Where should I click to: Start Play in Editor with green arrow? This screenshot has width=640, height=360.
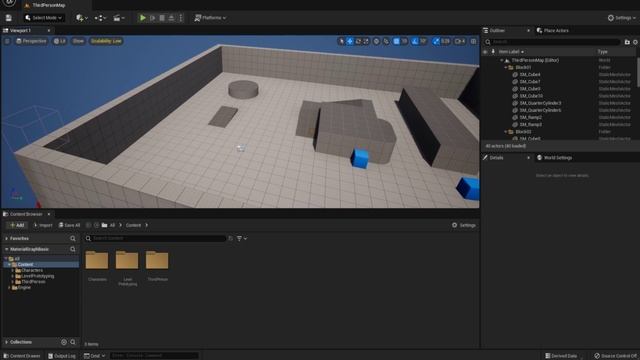pos(142,18)
